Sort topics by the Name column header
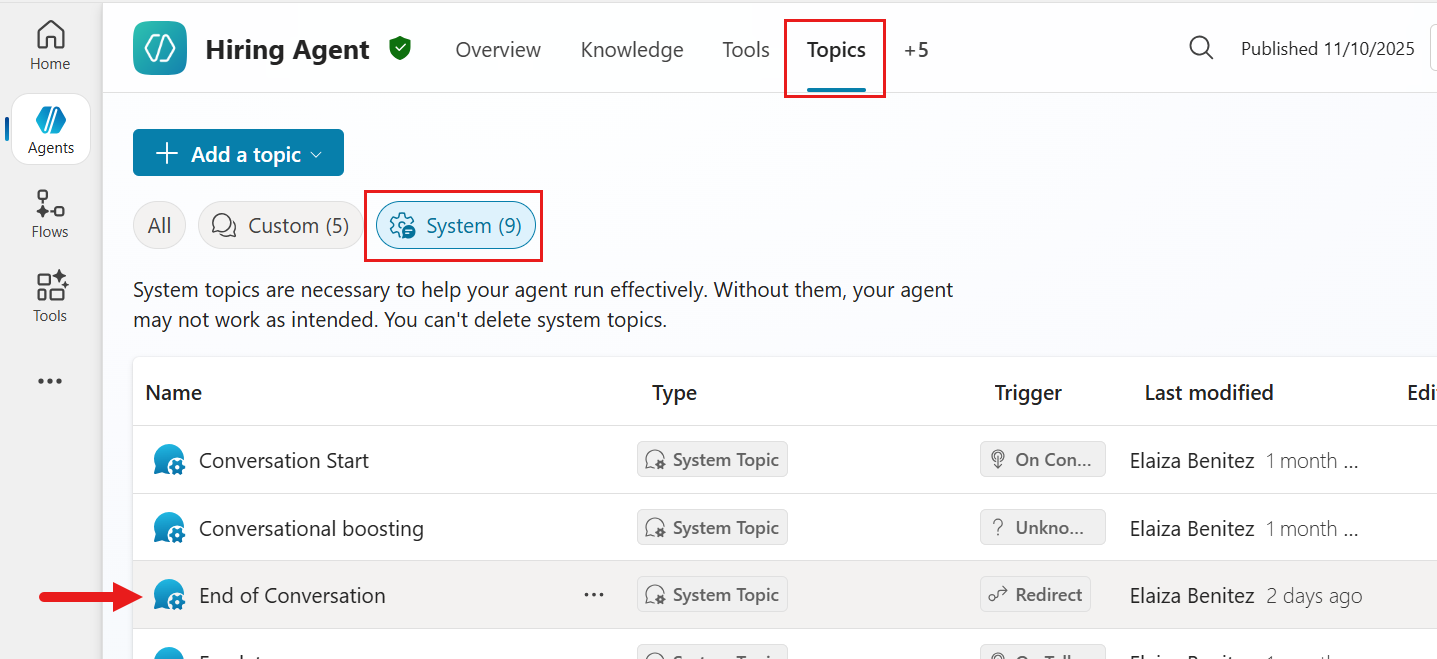This screenshot has width=1437, height=659. click(x=173, y=392)
